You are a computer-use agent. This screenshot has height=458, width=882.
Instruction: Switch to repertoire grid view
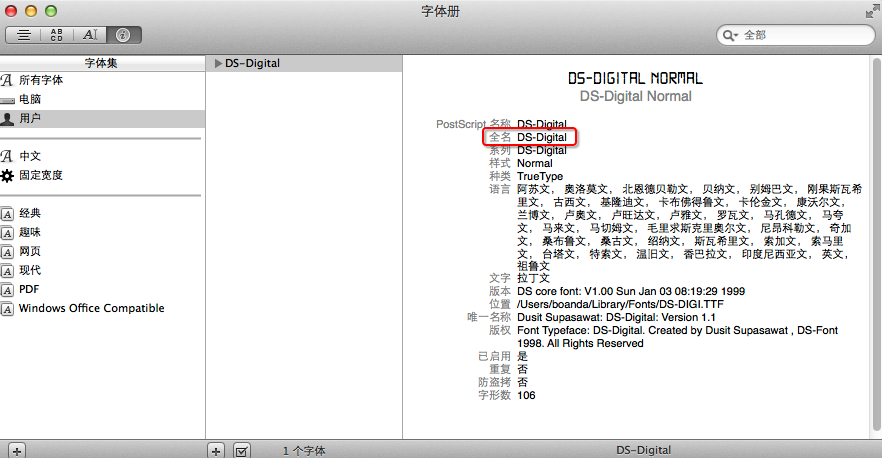coord(57,35)
